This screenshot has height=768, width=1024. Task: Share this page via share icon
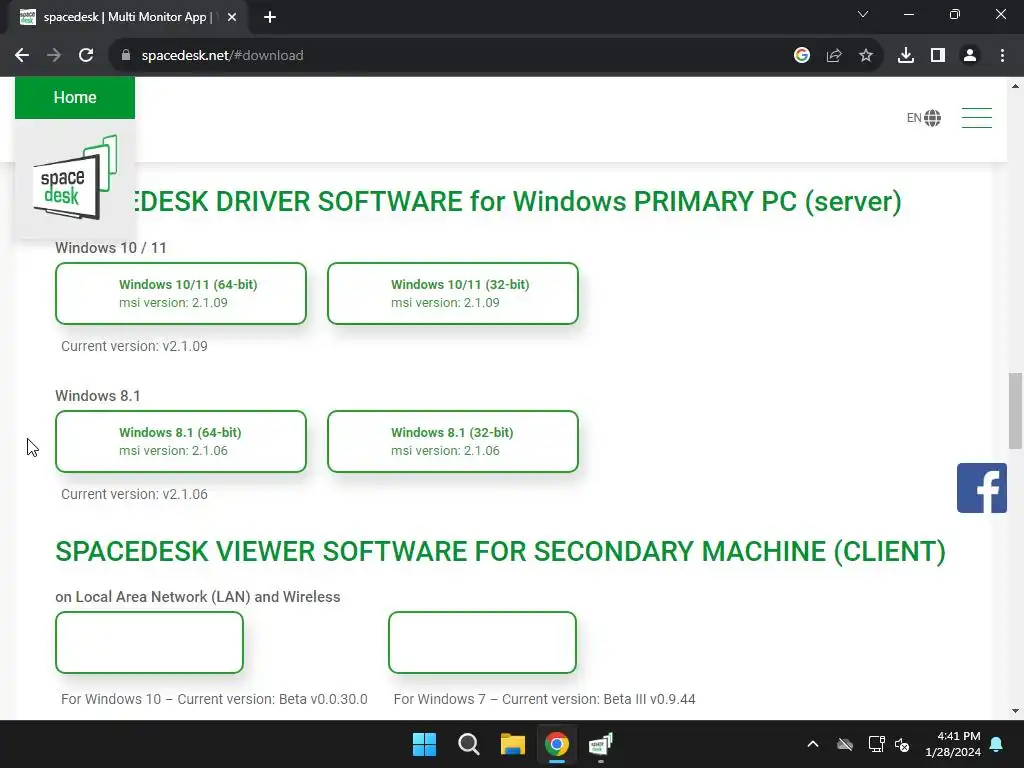[x=834, y=56]
